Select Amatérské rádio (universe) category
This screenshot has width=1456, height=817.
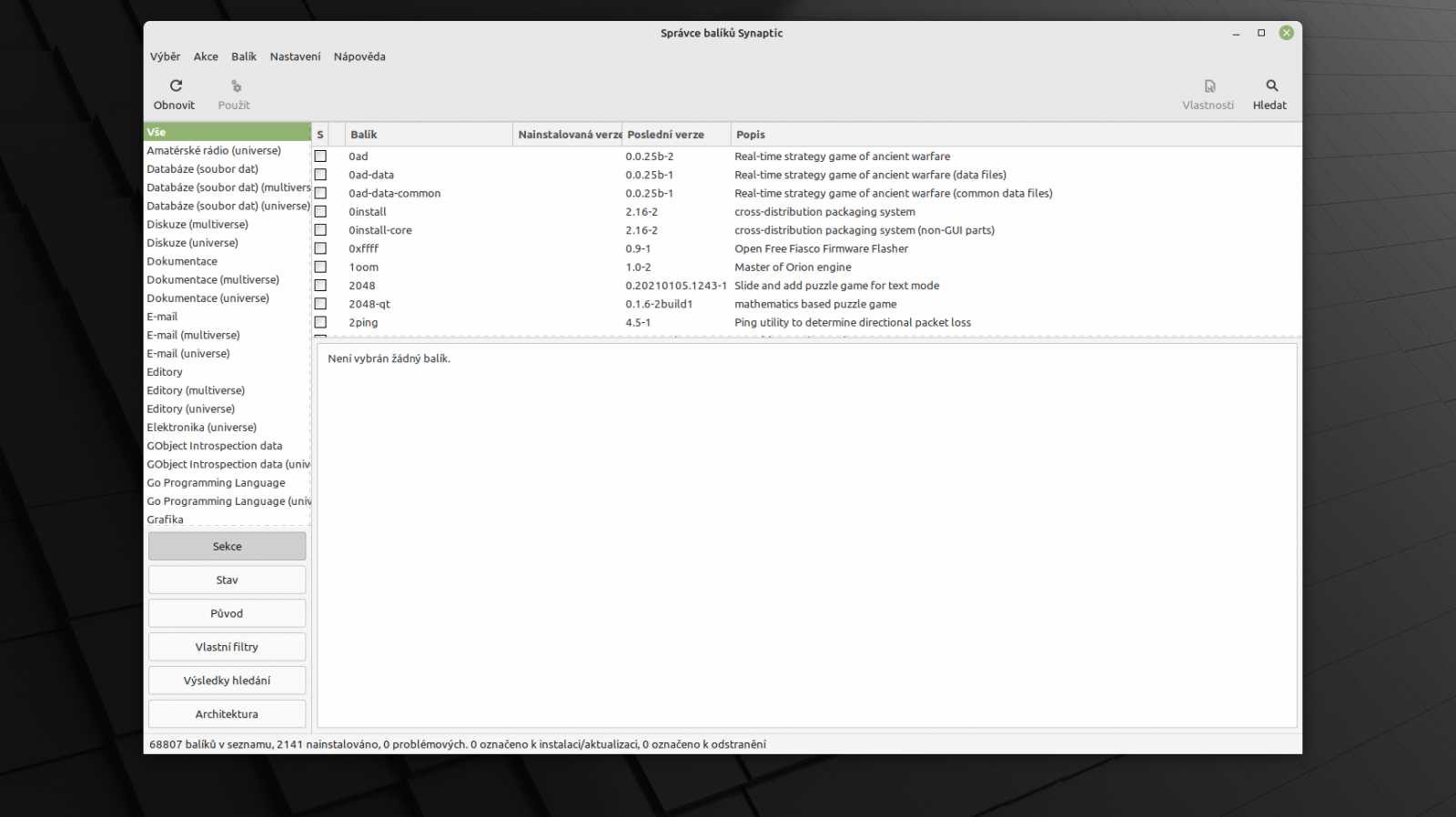point(227,151)
